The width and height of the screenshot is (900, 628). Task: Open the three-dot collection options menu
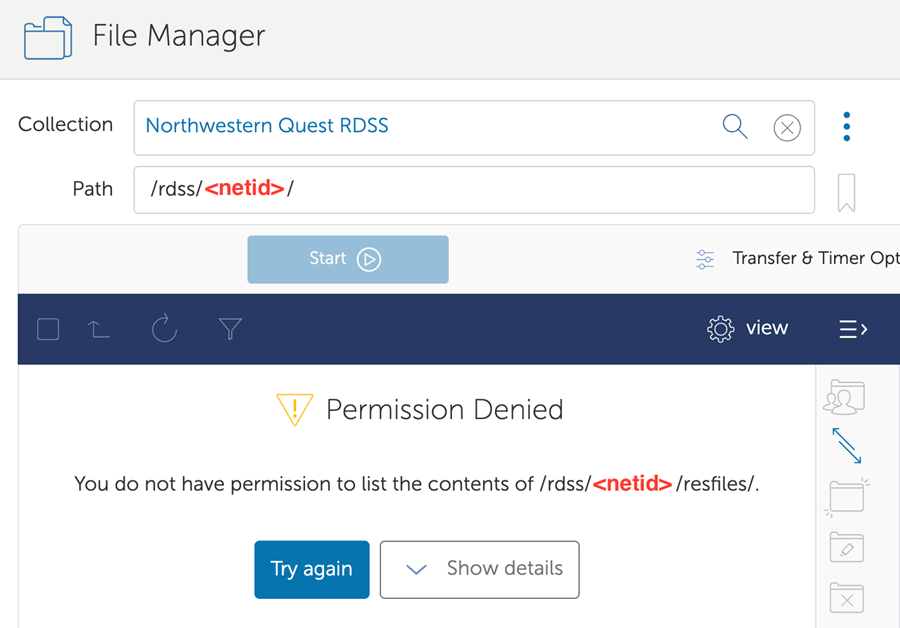[x=847, y=127]
